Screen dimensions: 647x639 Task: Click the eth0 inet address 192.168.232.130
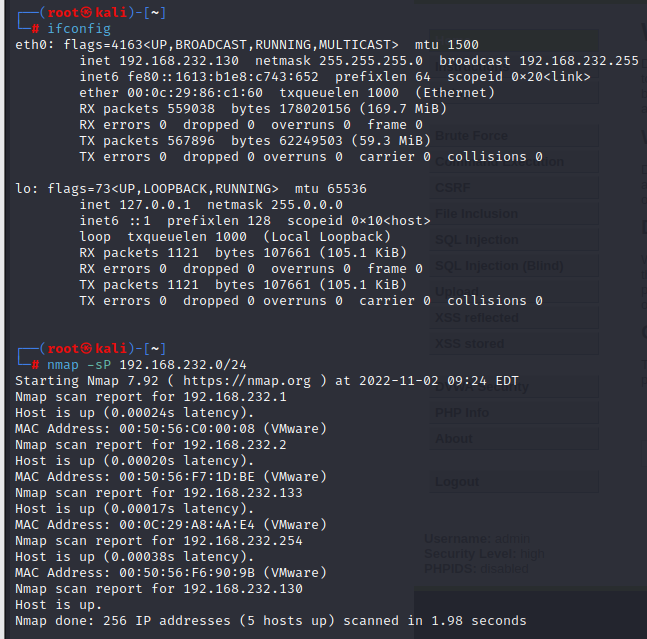click(175, 61)
